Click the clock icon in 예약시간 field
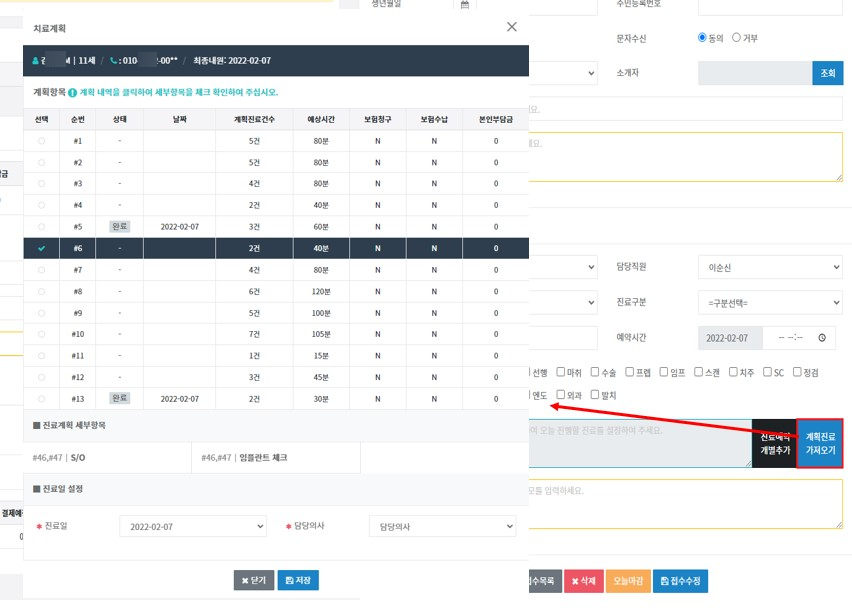Viewport: 852px width, 613px height. (822, 338)
